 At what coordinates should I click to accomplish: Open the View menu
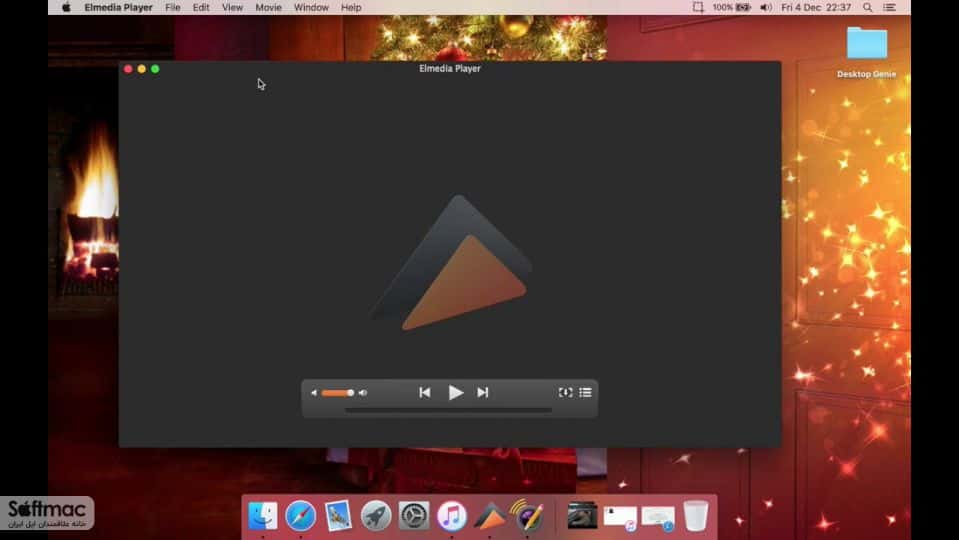(232, 7)
